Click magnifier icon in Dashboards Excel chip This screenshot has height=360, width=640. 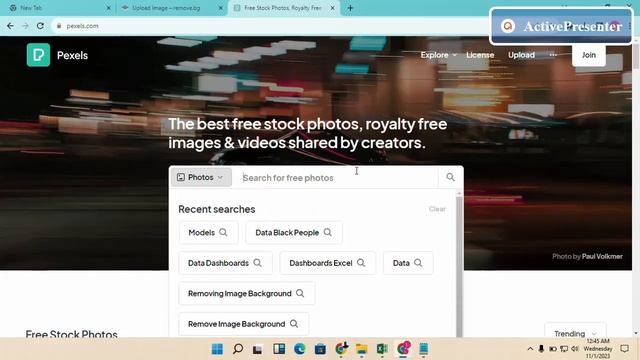coord(361,263)
